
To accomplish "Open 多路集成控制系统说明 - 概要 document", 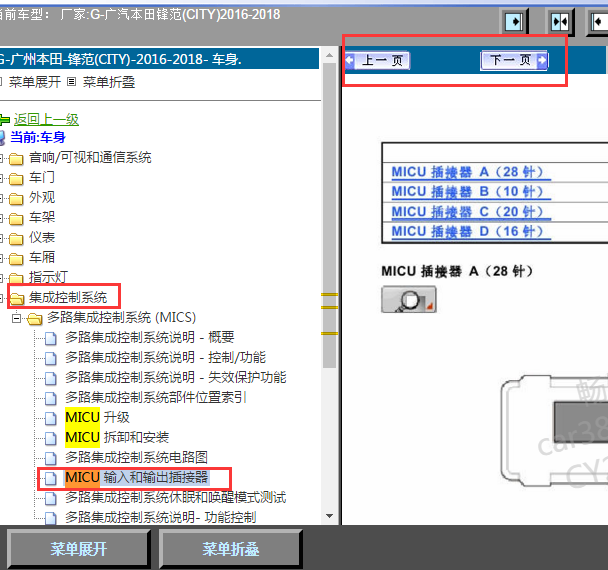I will (x=150, y=337).
